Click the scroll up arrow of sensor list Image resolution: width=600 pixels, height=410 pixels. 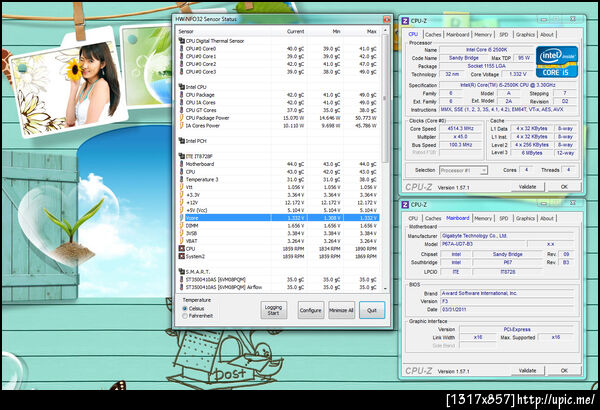click(x=385, y=30)
